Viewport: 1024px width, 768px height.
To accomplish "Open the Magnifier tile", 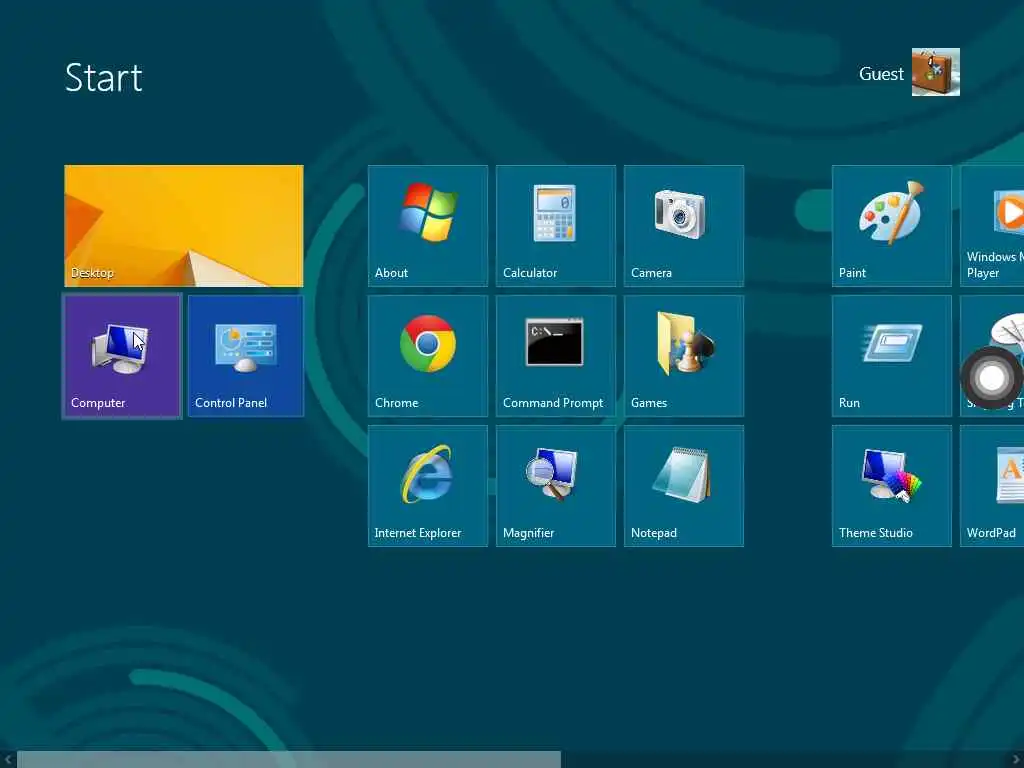I will 556,486.
